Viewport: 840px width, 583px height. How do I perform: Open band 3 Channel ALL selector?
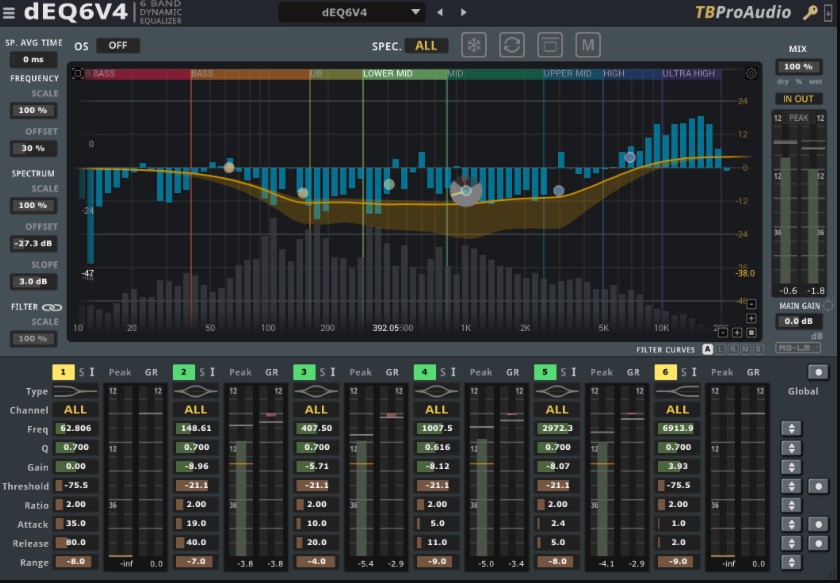[x=316, y=410]
